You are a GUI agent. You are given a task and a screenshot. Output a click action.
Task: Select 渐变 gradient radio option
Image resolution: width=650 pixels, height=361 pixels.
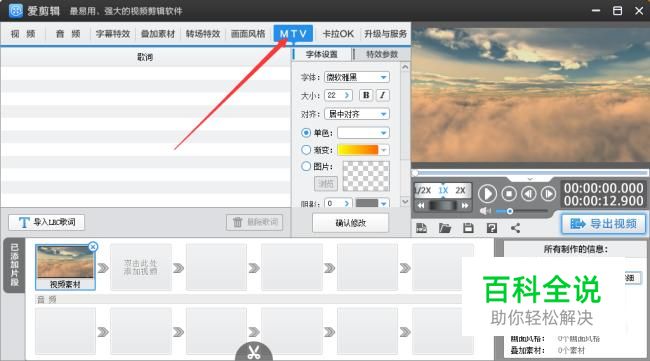point(306,150)
